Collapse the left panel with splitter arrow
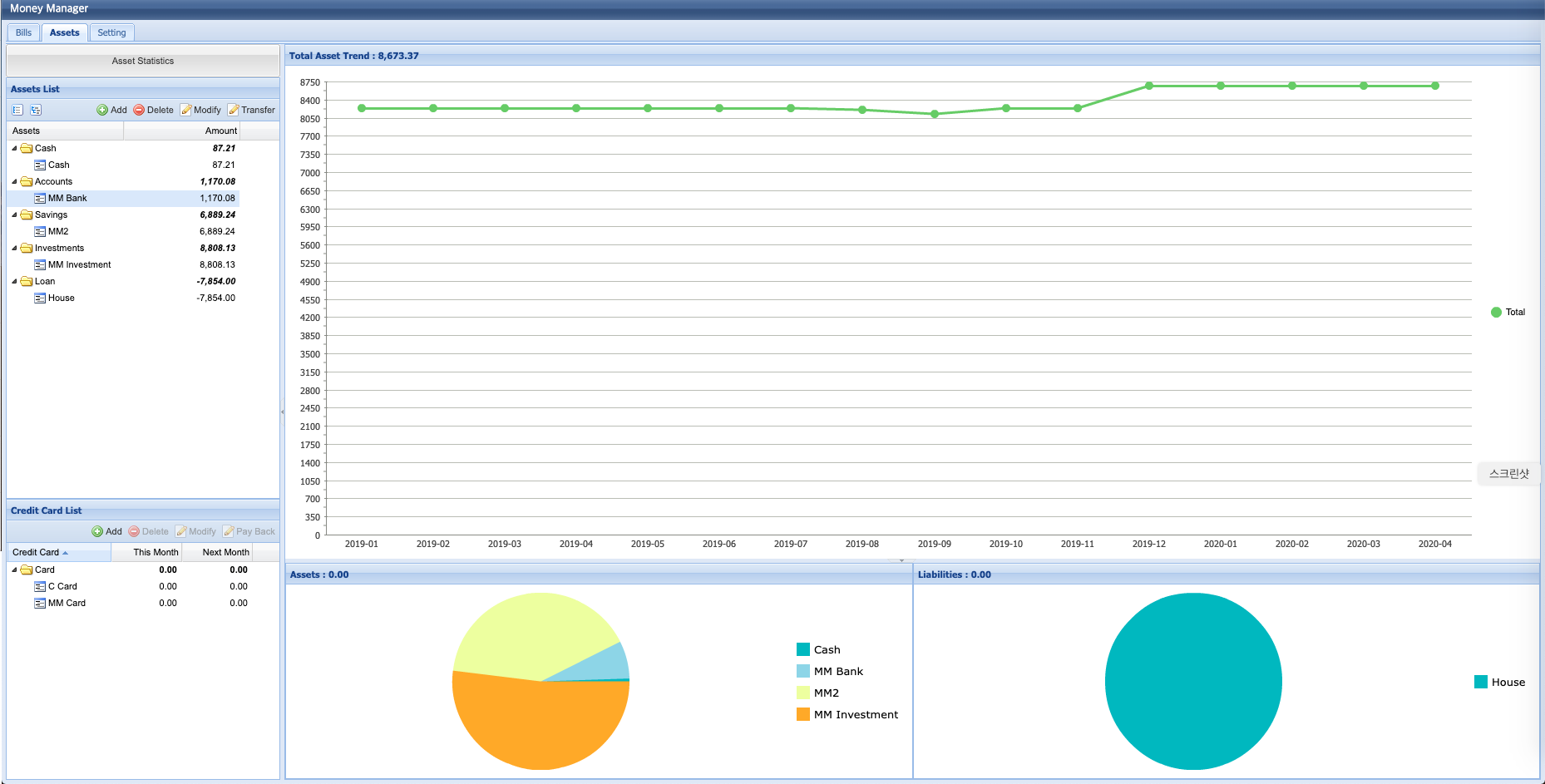This screenshot has width=1545, height=784. (283, 412)
